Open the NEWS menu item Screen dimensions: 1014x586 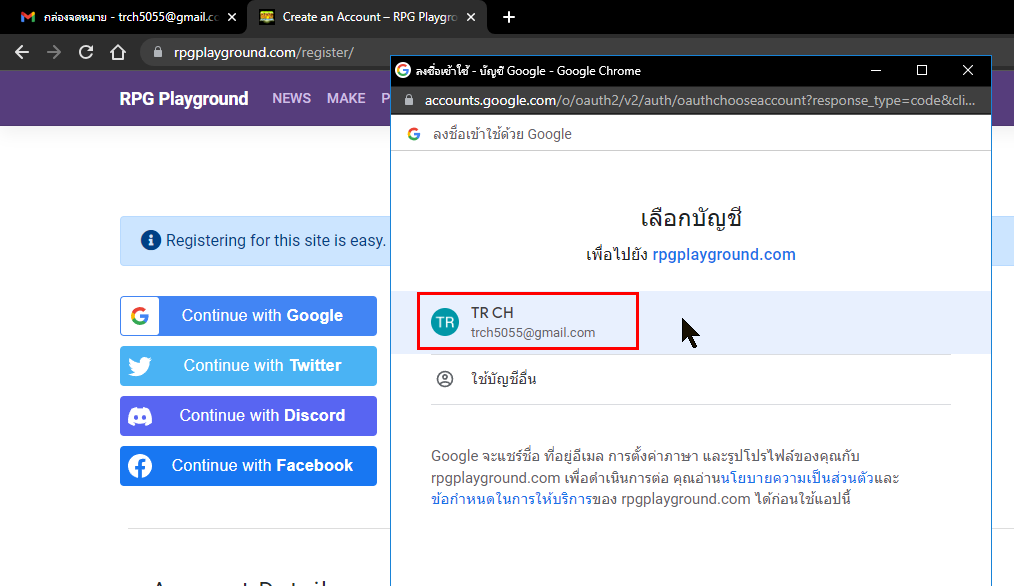[x=292, y=98]
